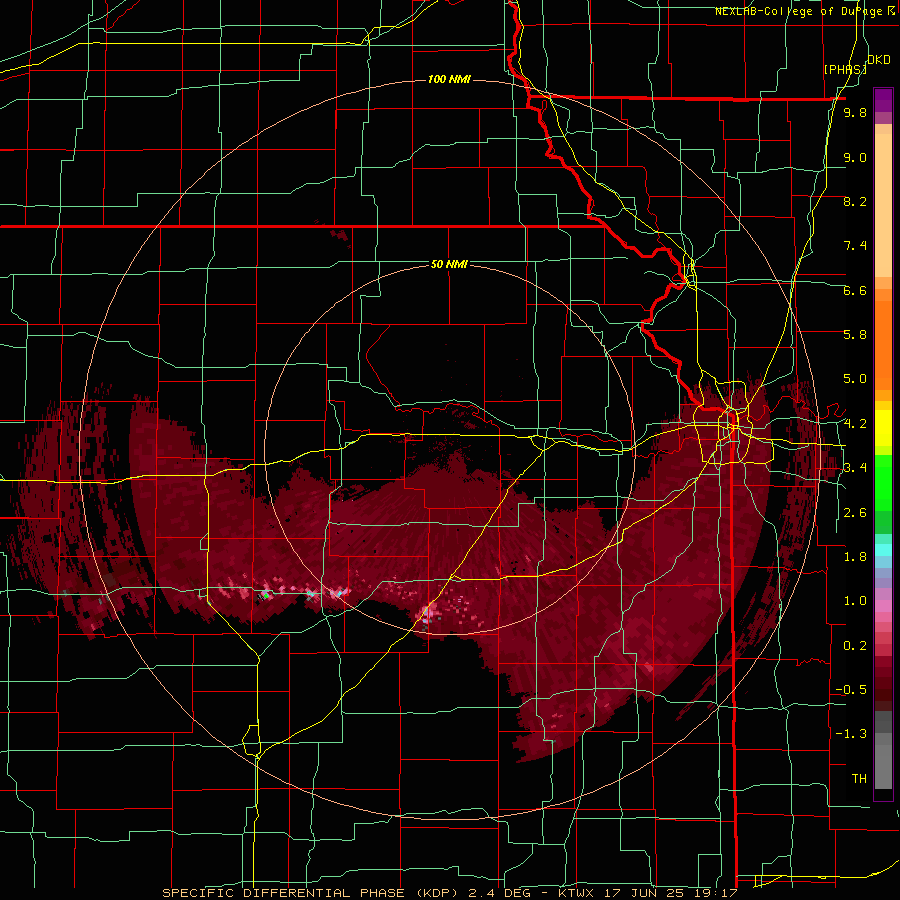The height and width of the screenshot is (900, 900).
Task: Click the 5.8 color scale value
Action: click(855, 335)
